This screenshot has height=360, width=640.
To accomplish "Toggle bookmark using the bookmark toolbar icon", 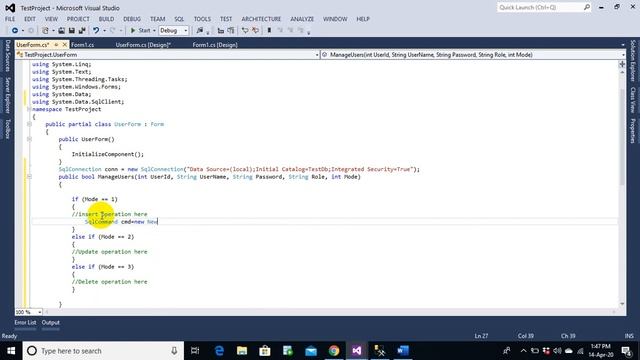I will 269,31.
